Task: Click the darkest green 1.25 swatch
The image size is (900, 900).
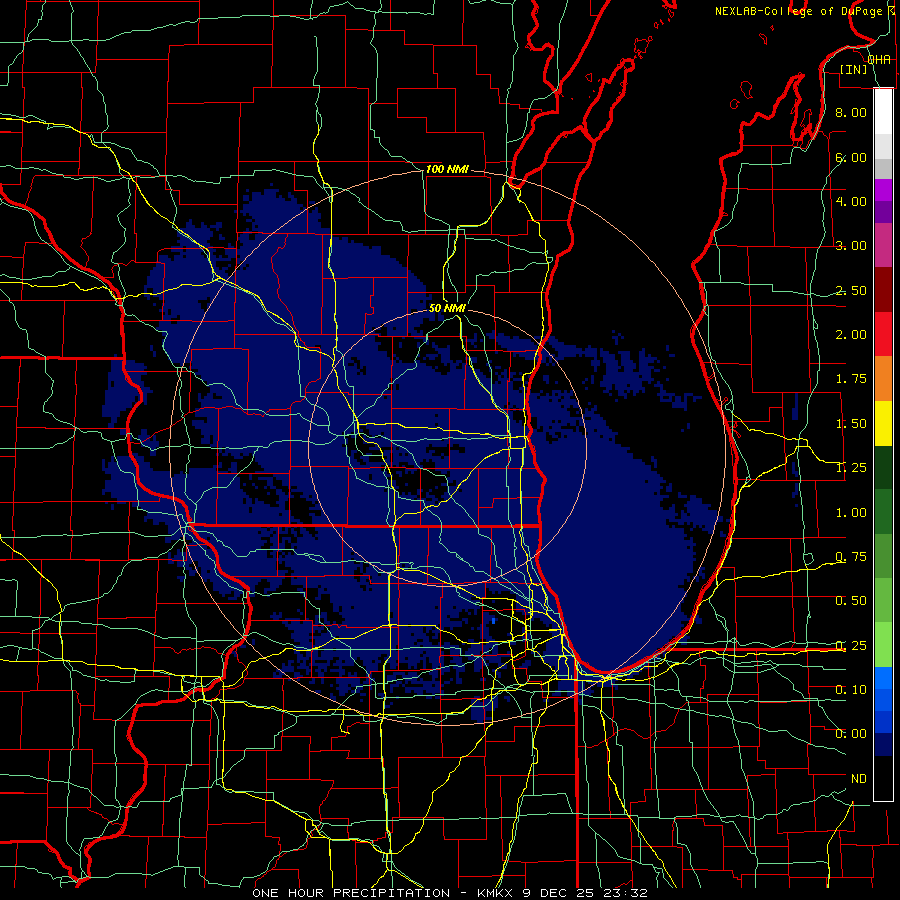Action: click(x=883, y=467)
